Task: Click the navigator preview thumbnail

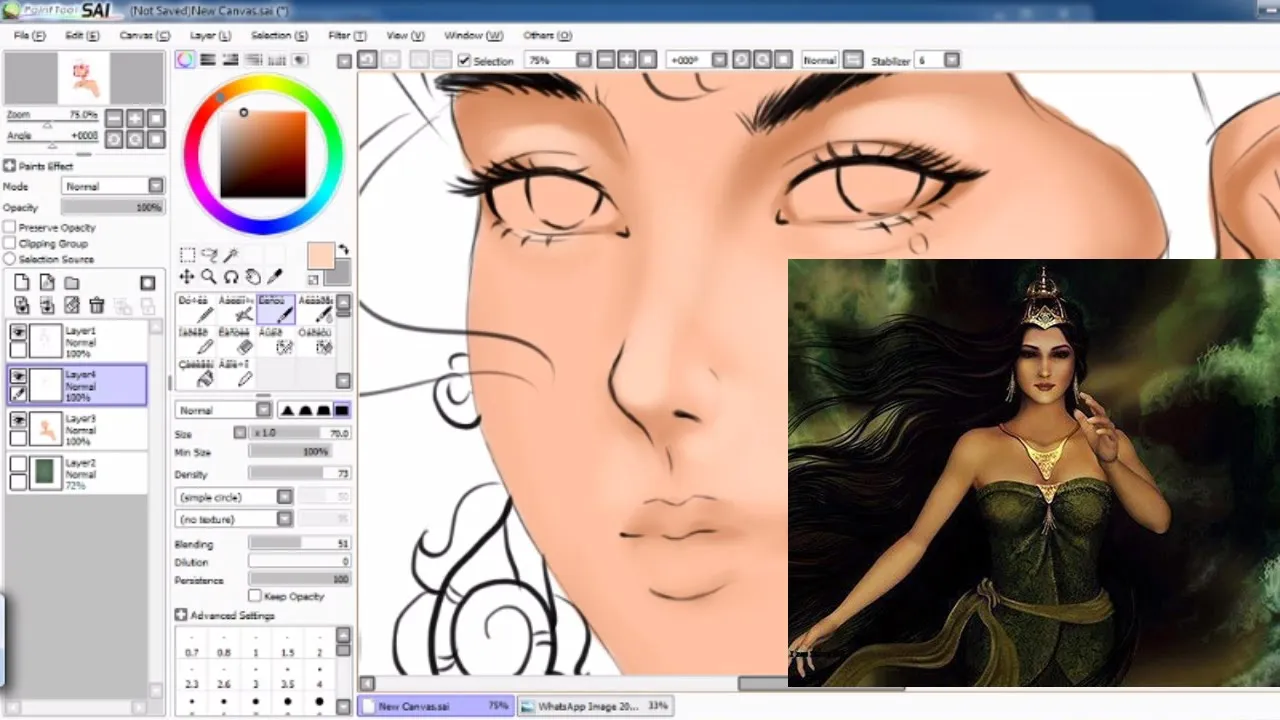Action: click(84, 78)
